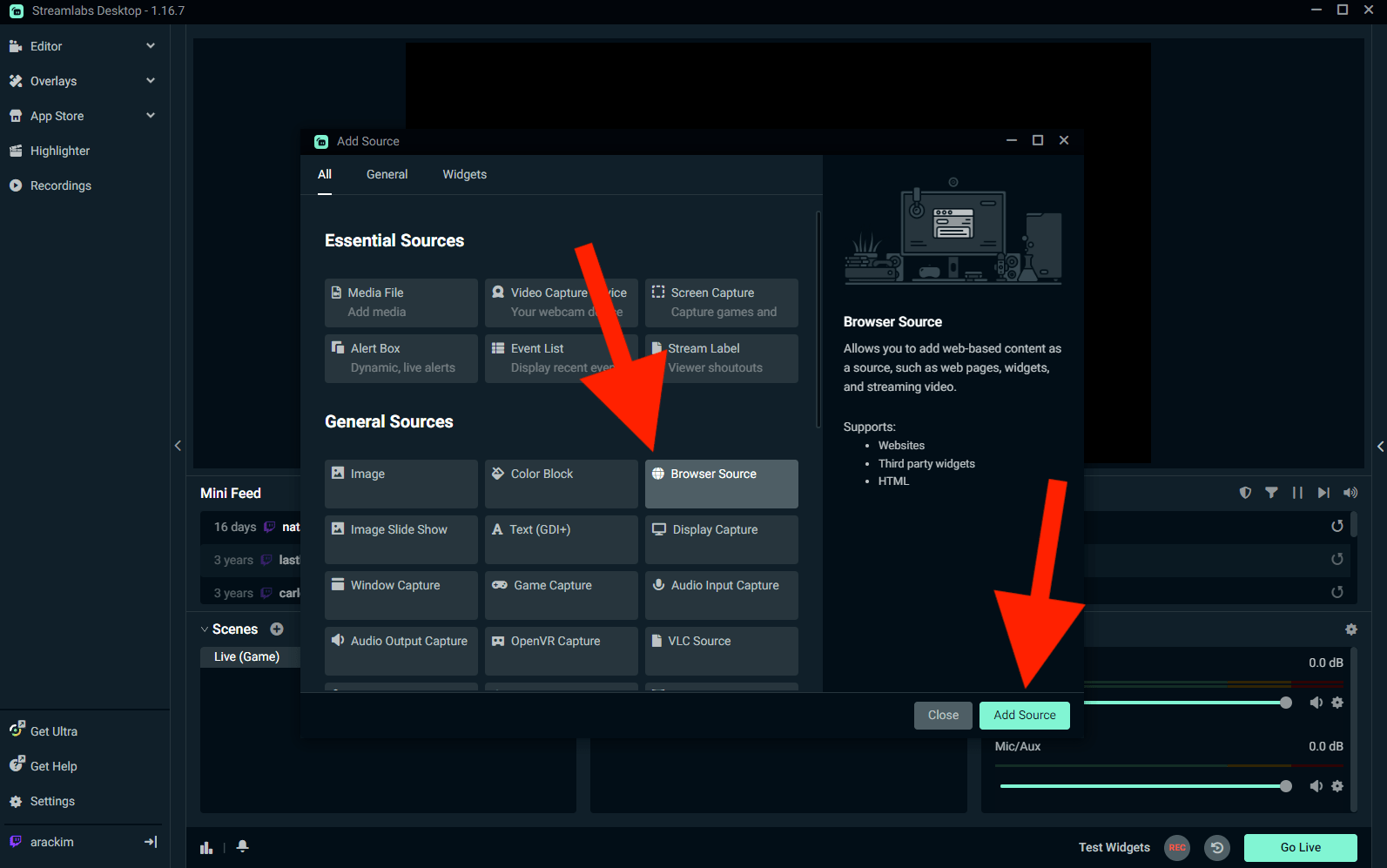
Task: Select the Media File source
Action: coord(401,302)
